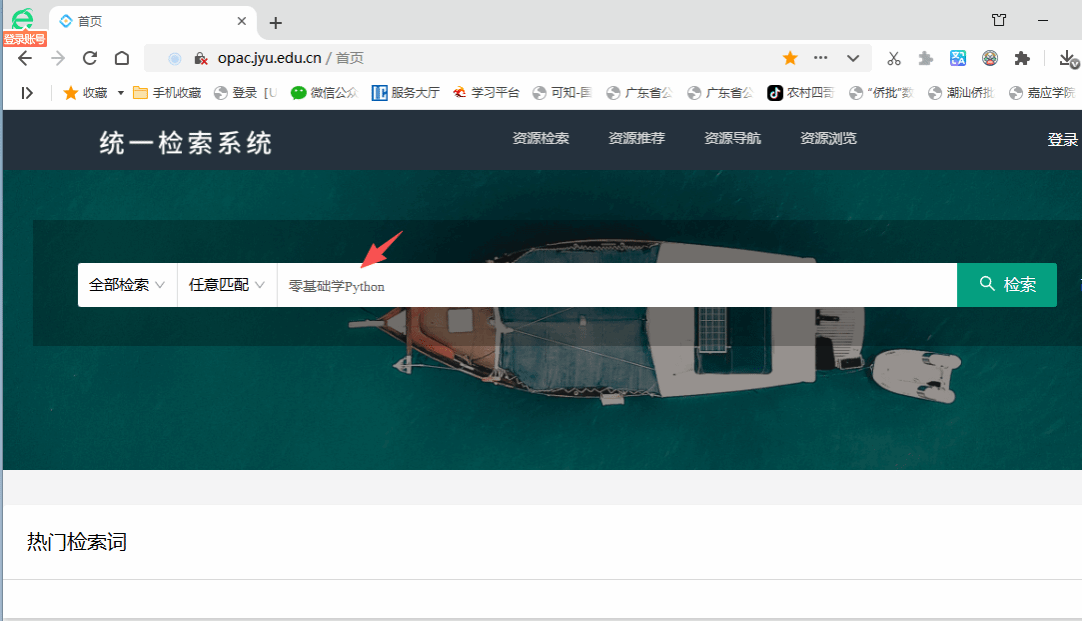Go to 资源导航 in the top navigation

pos(732,139)
